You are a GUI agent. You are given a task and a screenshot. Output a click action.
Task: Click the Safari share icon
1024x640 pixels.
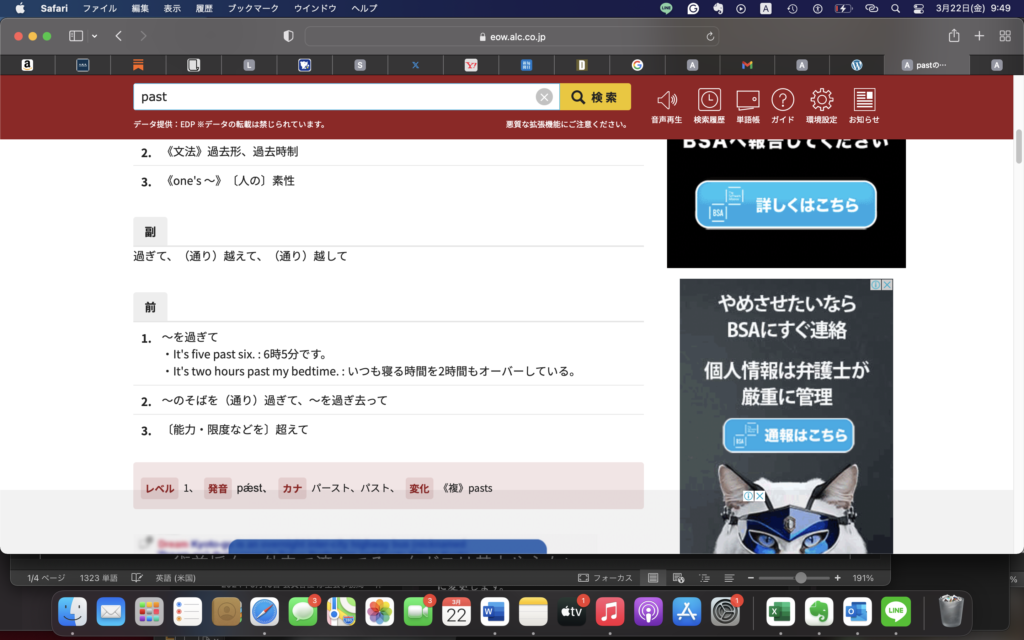click(954, 36)
